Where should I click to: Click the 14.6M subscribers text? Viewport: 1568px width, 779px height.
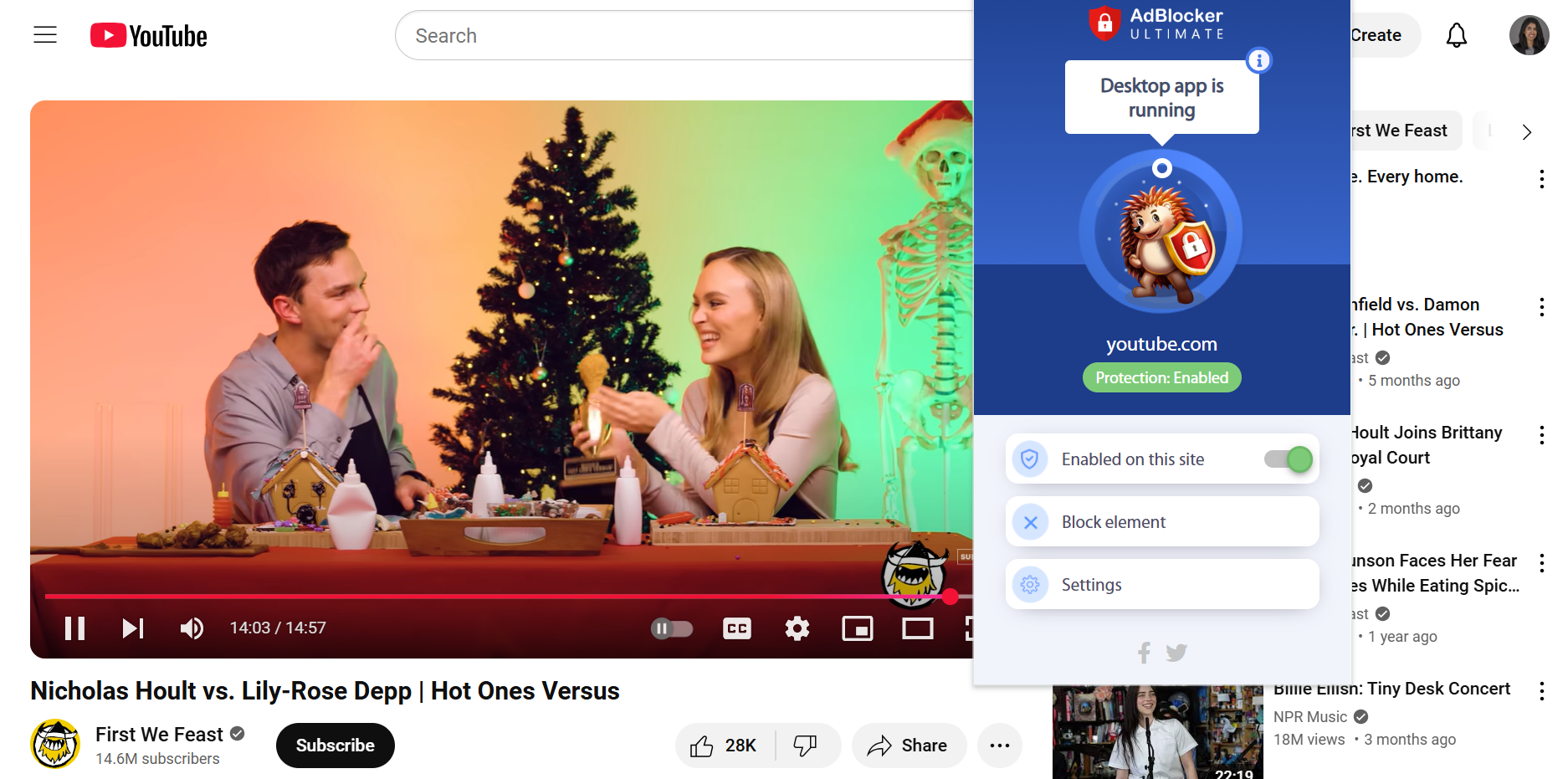pos(157,759)
